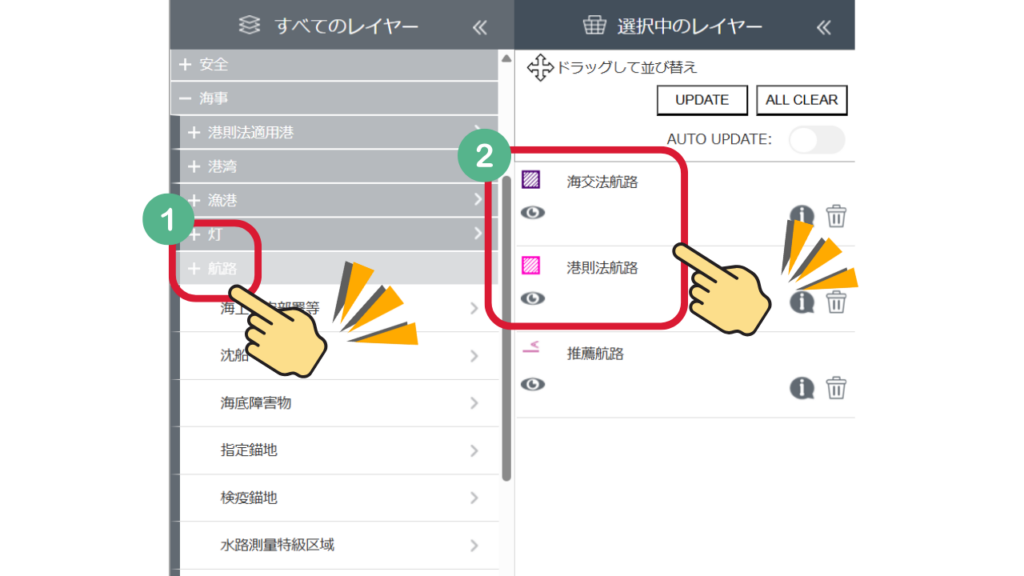
Task: Hide the 海交法航路 layer with eye icon
Action: point(533,212)
